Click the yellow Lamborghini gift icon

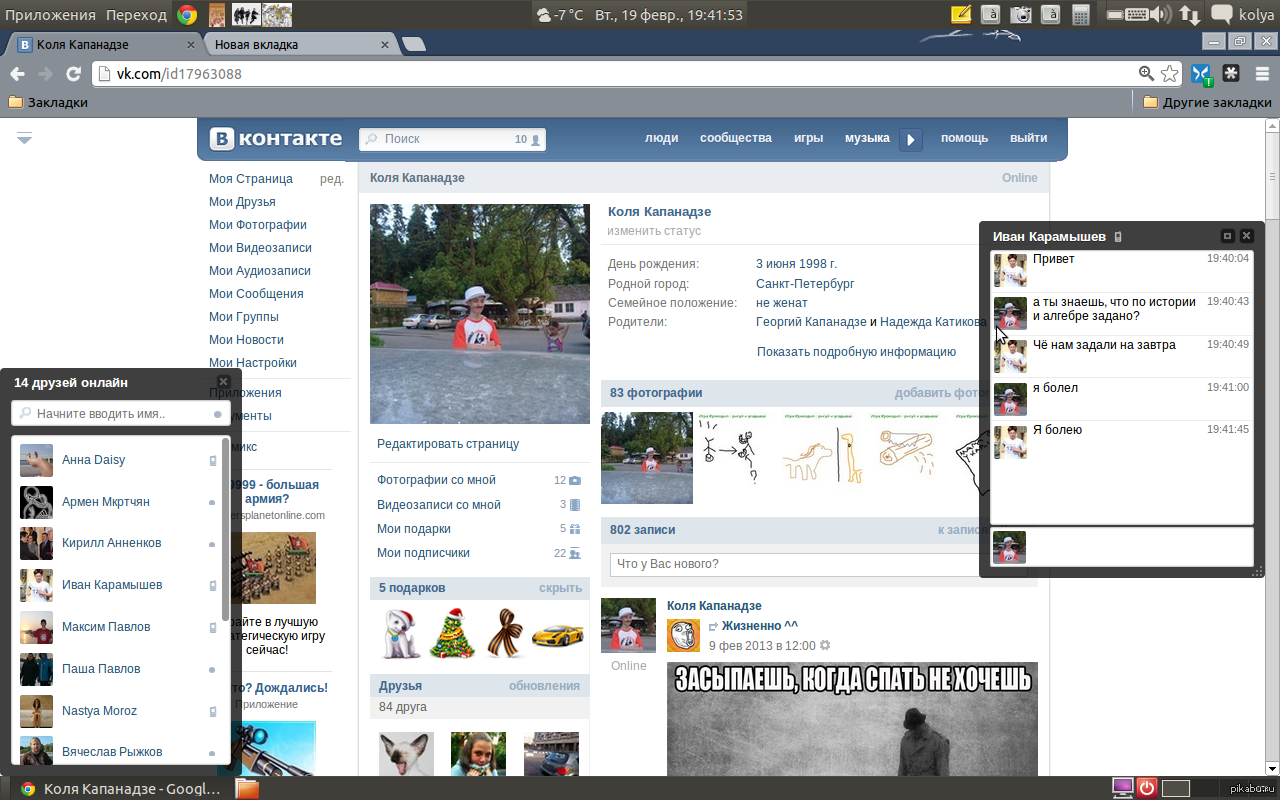point(557,634)
